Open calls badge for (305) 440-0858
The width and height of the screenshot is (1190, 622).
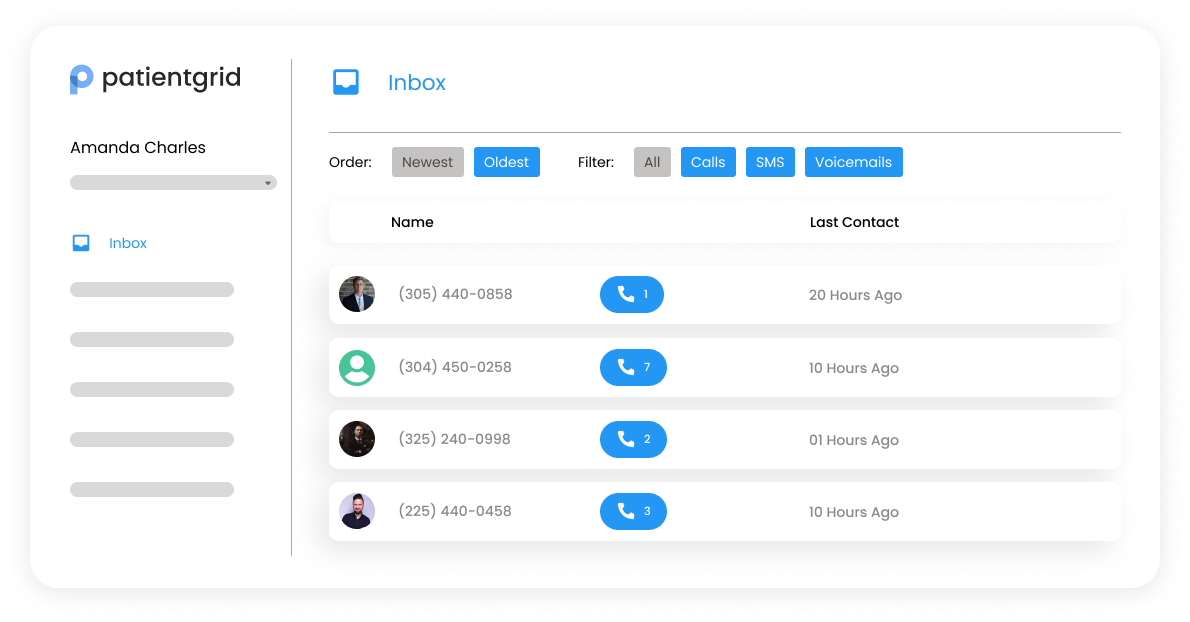(631, 294)
